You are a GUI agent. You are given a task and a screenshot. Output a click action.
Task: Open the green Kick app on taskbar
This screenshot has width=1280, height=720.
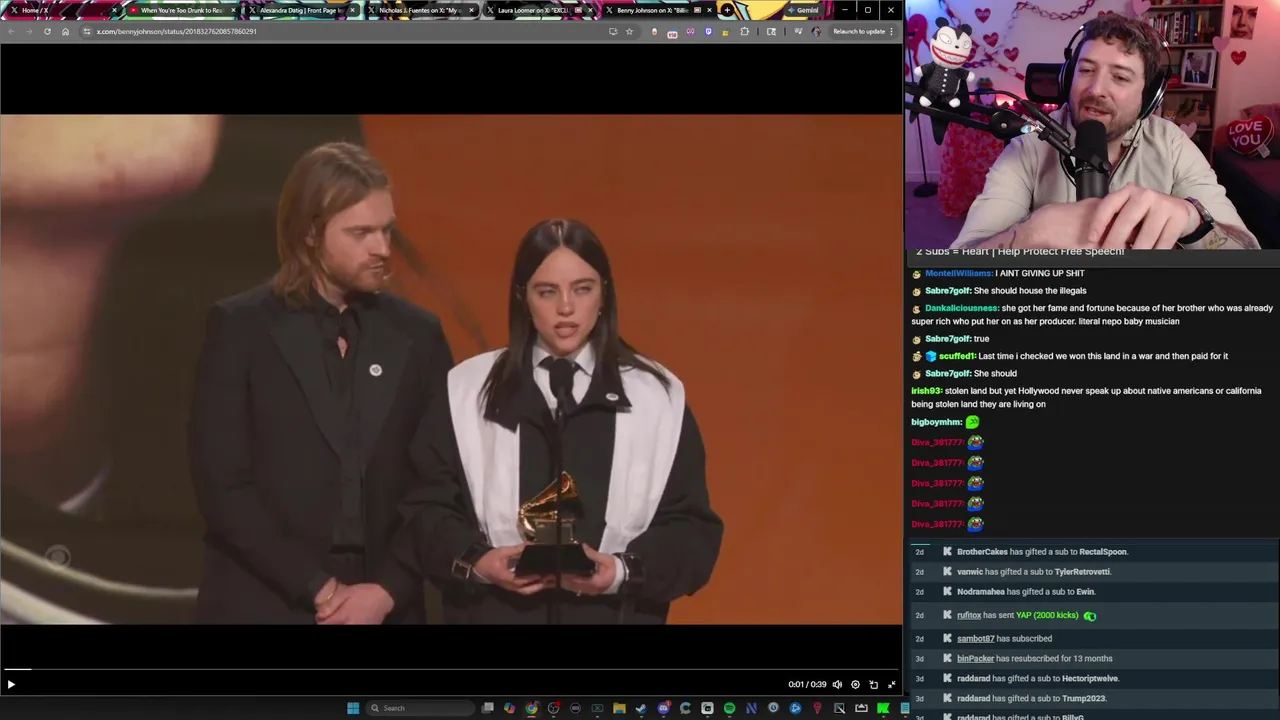(882, 708)
